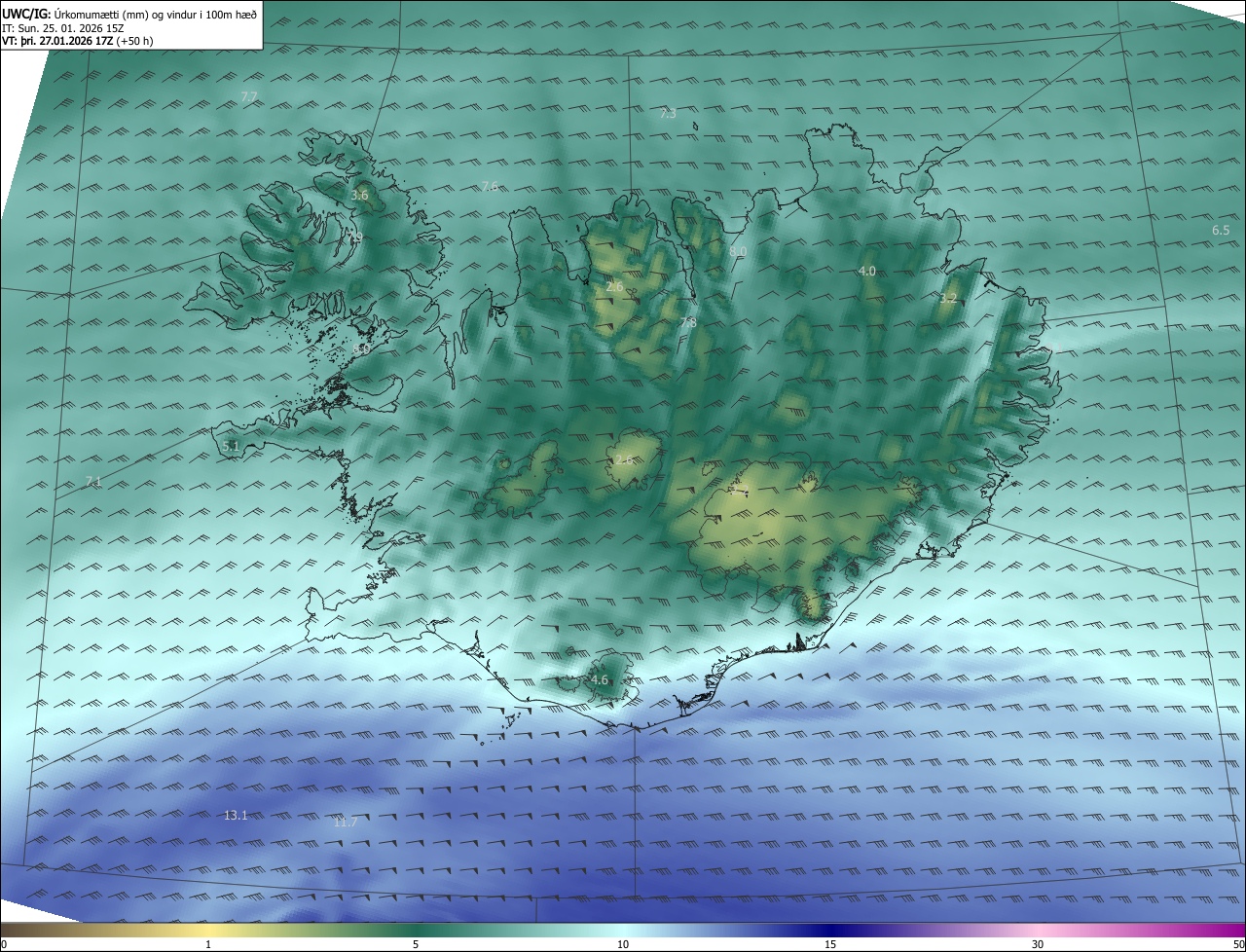Click the 4.6 value label on the southern glacier
The height and width of the screenshot is (952, 1246).
[x=599, y=680]
